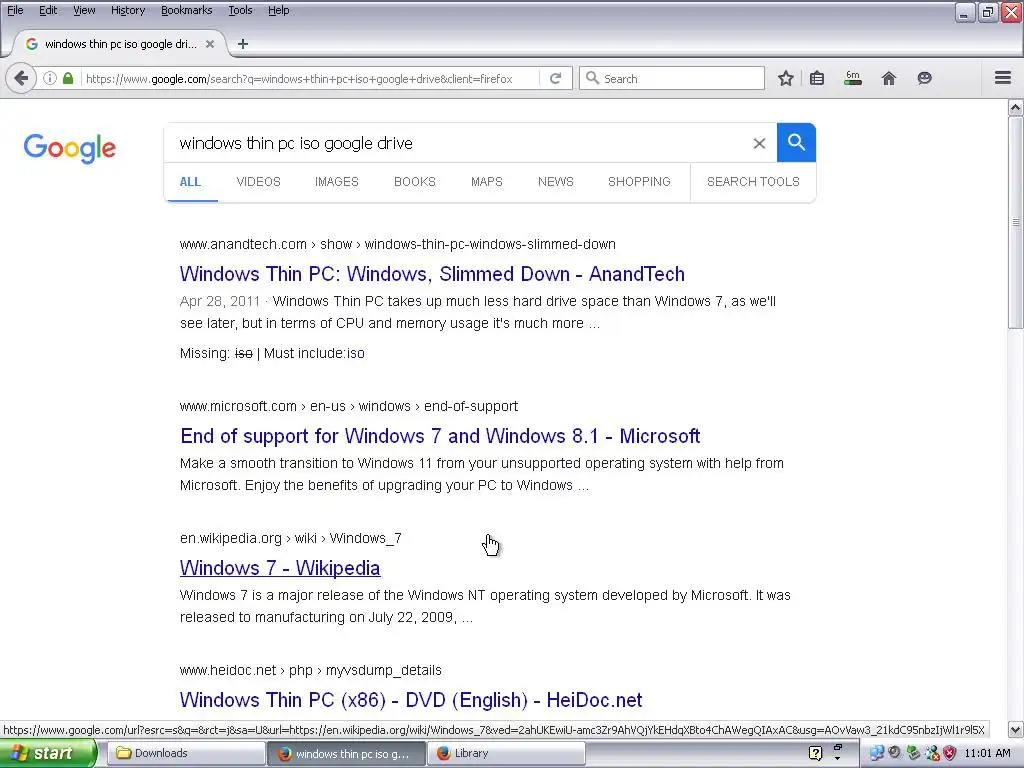Screen dimensions: 1024x768
Task: Switch to MAPS results tab
Action: click(487, 182)
